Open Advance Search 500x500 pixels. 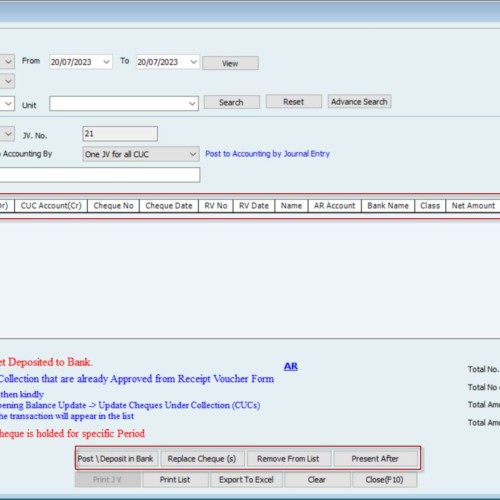click(x=359, y=102)
